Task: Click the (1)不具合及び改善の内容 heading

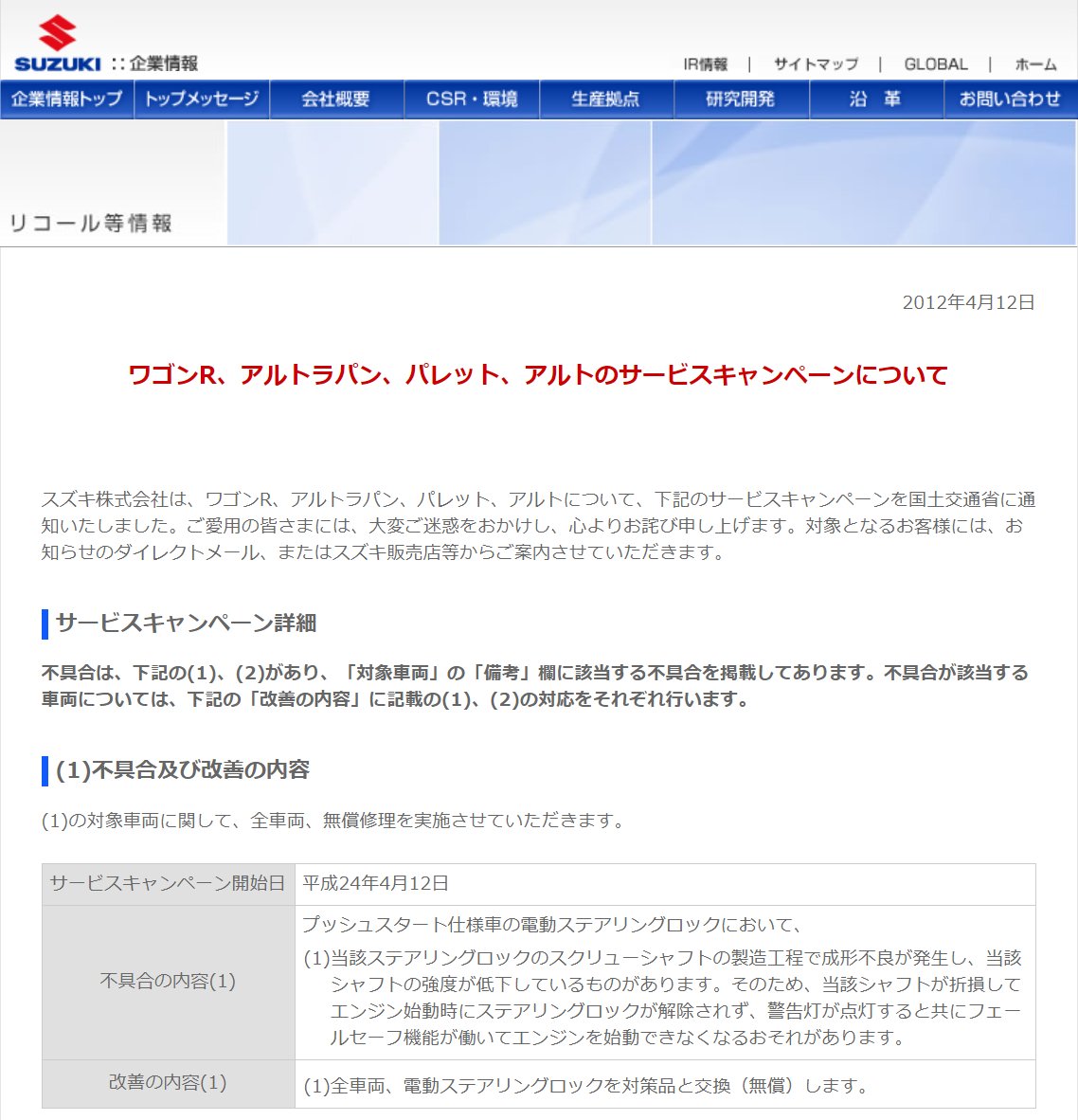Action: [x=183, y=769]
